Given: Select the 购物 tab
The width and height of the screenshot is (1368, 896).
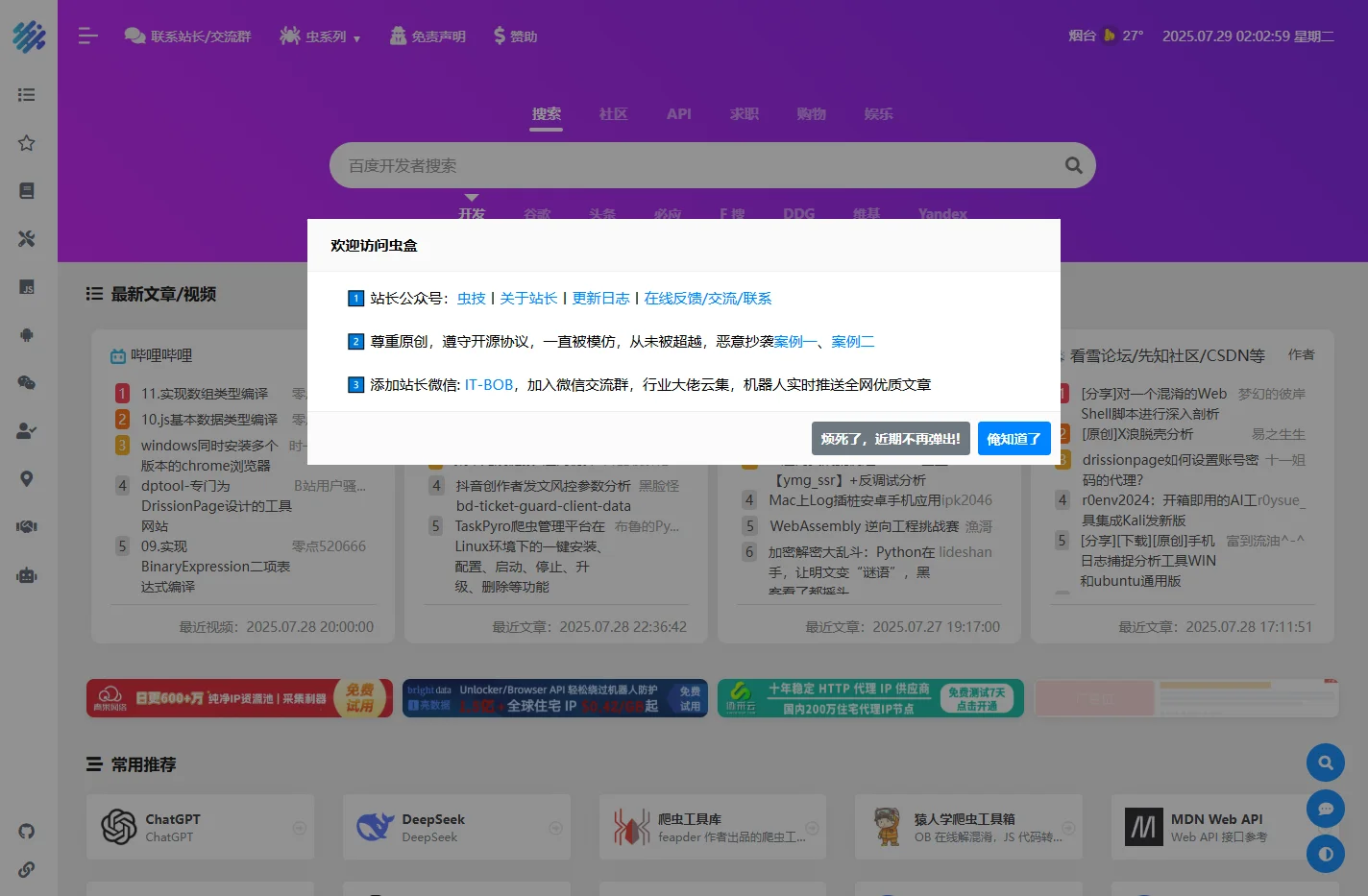Looking at the screenshot, I should click(x=812, y=114).
